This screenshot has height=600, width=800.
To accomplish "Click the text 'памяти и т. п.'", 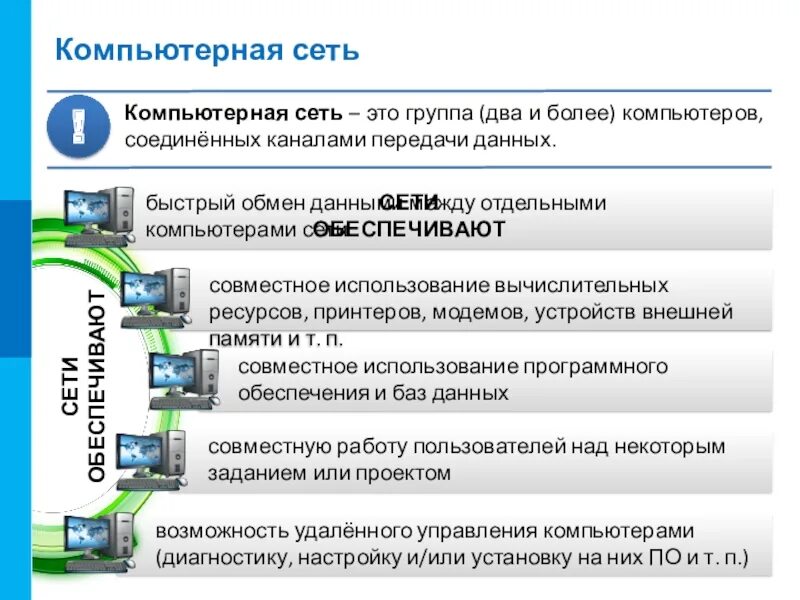I will point(276,339).
